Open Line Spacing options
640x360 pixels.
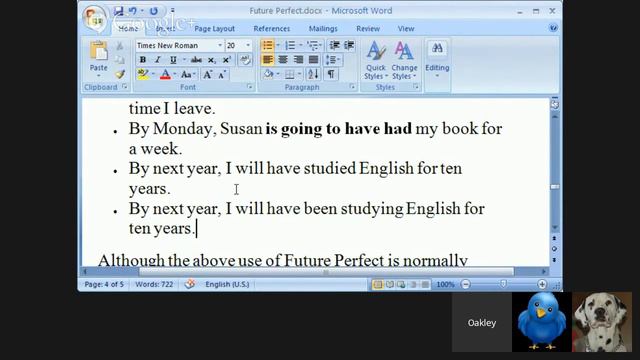(333, 60)
